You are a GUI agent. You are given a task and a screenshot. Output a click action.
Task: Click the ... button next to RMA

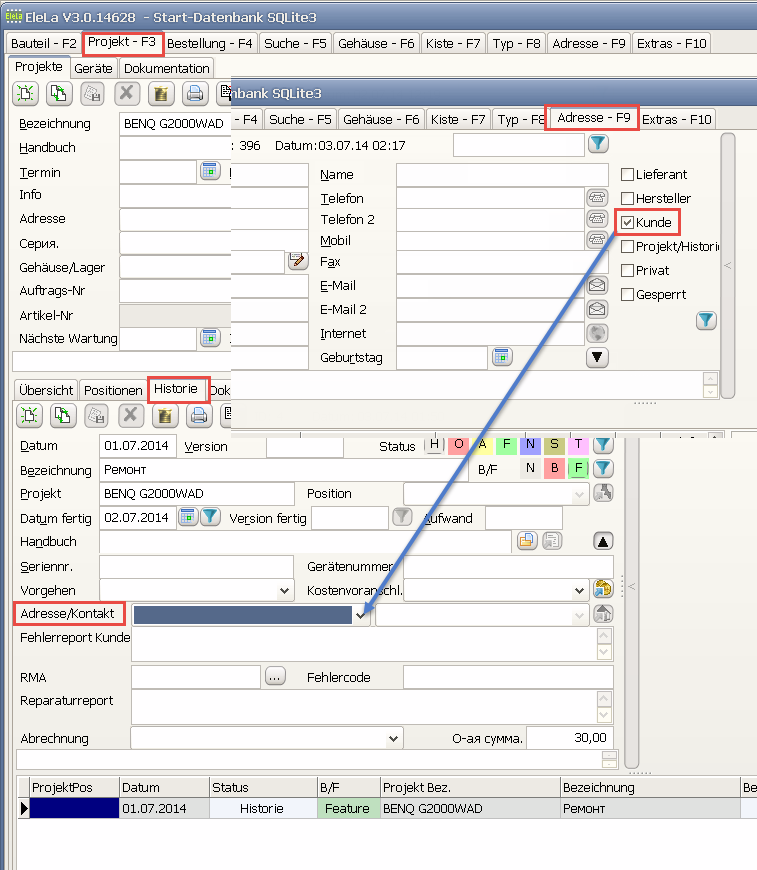pyautogui.click(x=276, y=677)
